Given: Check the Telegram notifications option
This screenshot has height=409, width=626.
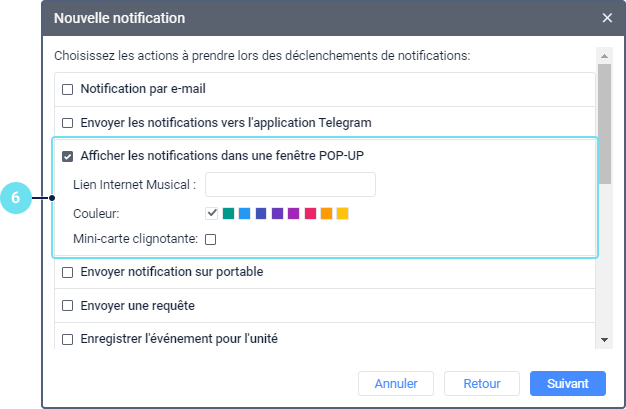Looking at the screenshot, I should (68, 123).
